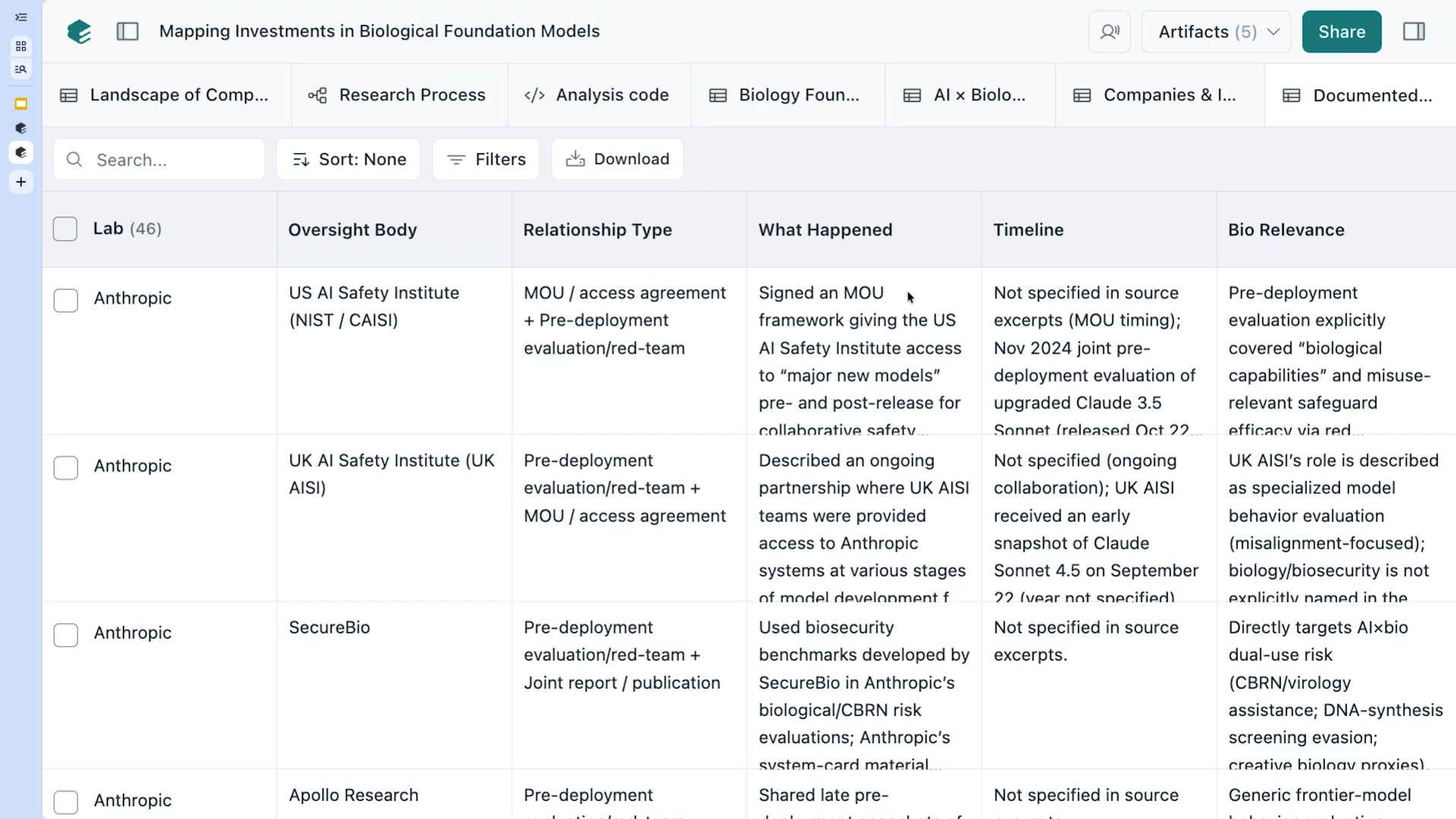Select all rows via Lab header checkbox

(x=65, y=229)
